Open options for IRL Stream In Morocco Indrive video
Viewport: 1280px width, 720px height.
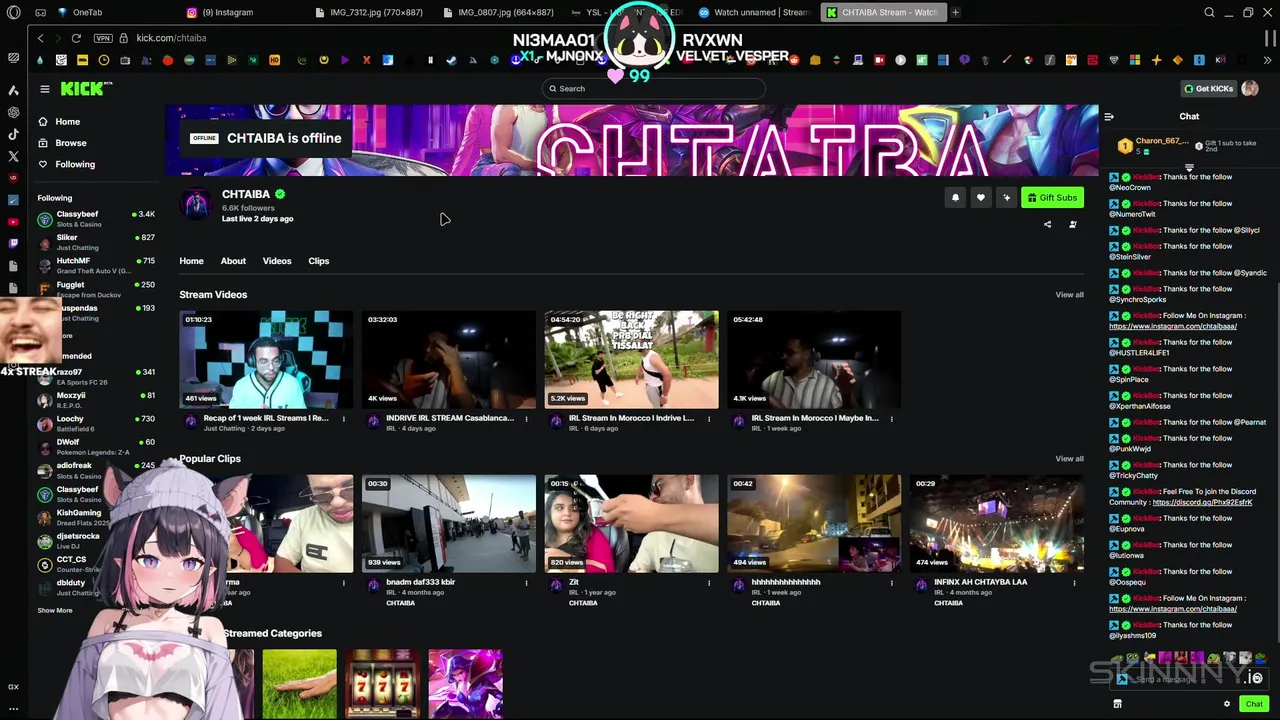click(709, 419)
